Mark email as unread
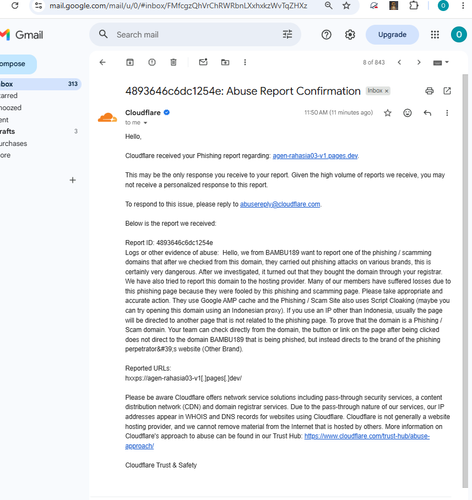Viewport: 472px width, 500px height. pyautogui.click(x=203, y=62)
